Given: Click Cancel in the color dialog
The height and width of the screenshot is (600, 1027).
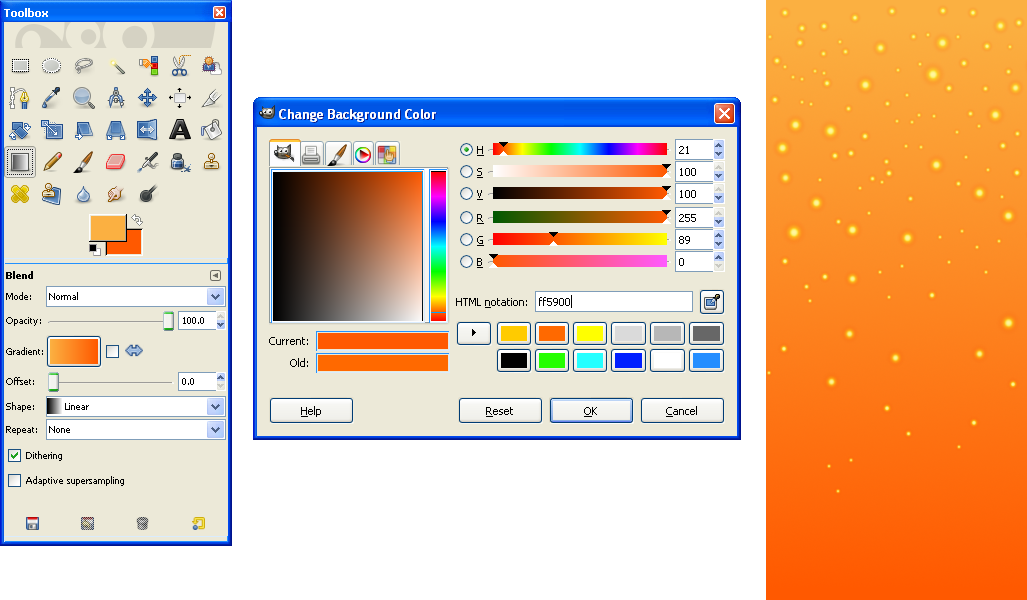Looking at the screenshot, I should pos(682,411).
